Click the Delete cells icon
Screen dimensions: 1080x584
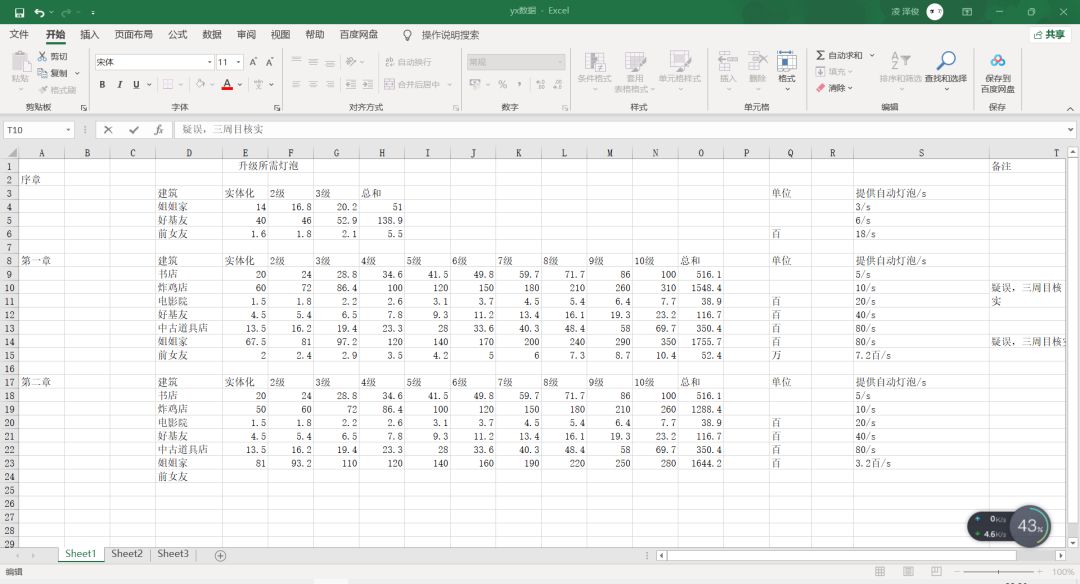(758, 61)
